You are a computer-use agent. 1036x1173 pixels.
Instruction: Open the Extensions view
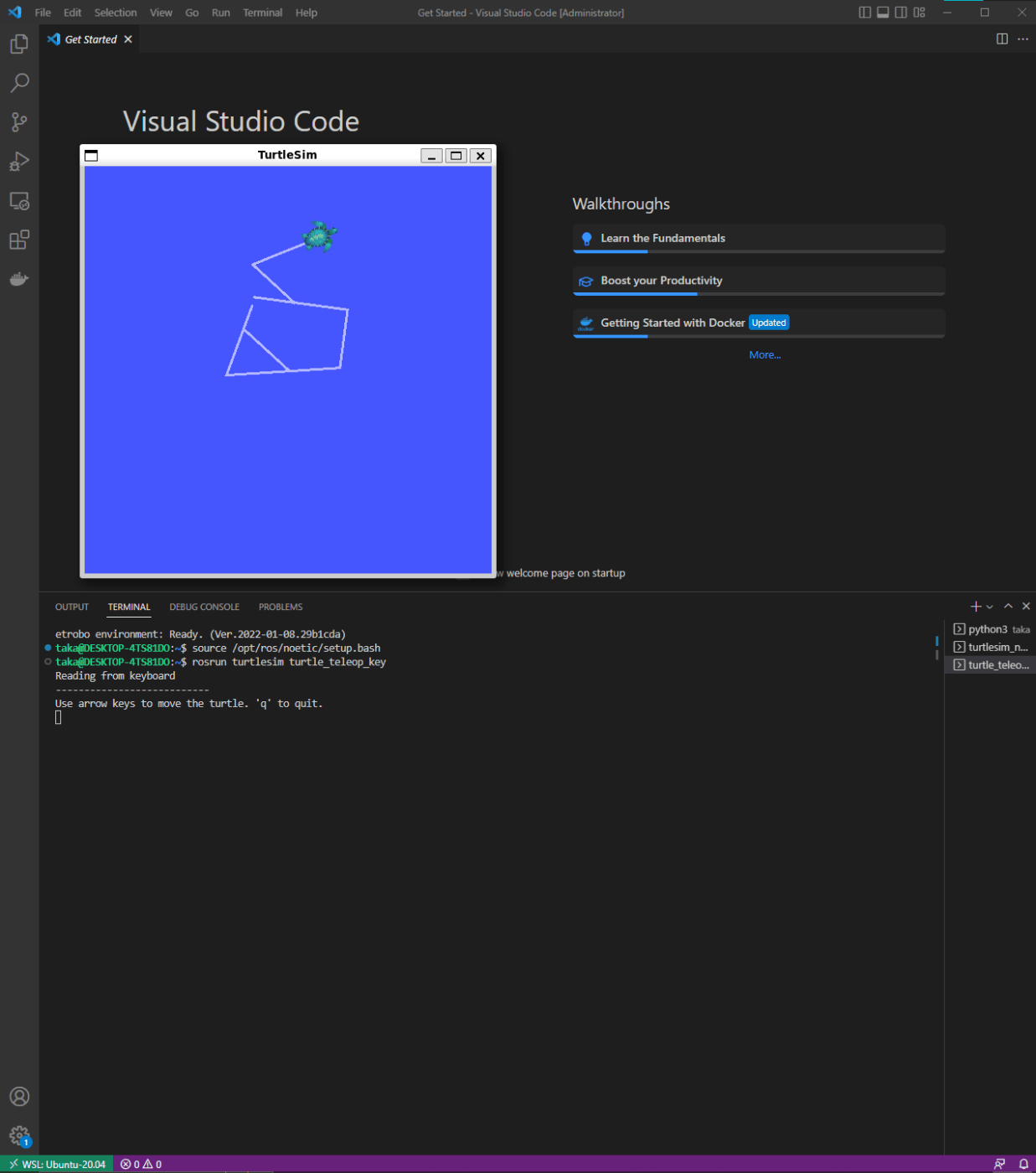[x=19, y=240]
